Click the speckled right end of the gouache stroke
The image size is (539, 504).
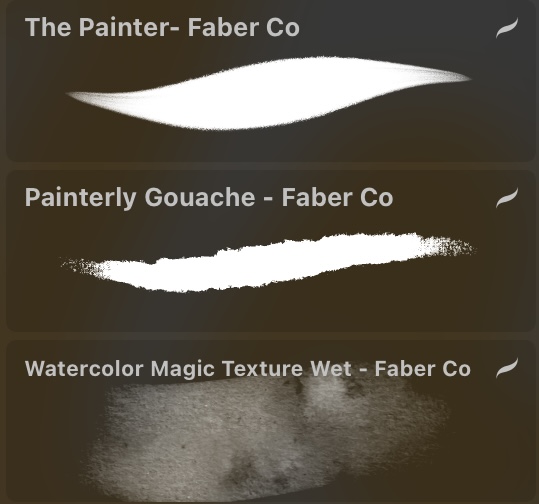[450, 246]
